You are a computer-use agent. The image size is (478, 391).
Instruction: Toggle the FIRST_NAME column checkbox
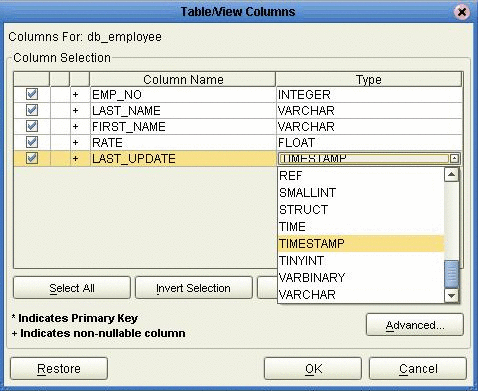32,126
